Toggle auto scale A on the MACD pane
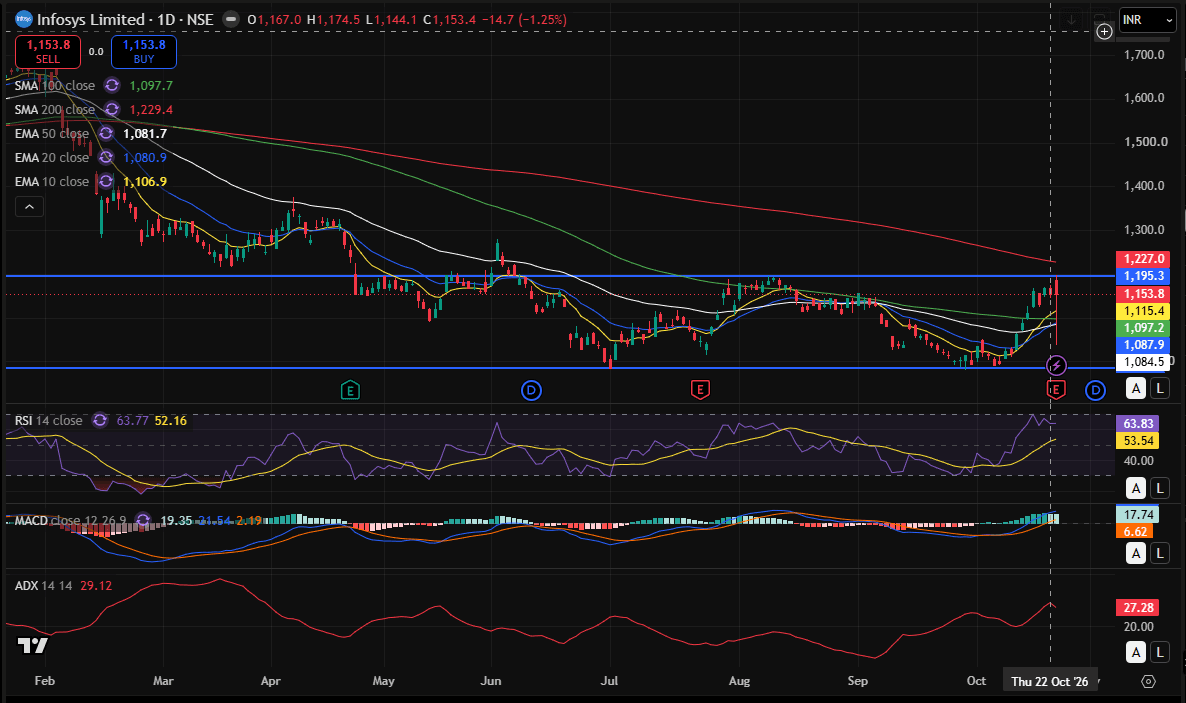The width and height of the screenshot is (1186, 703). click(1135, 553)
